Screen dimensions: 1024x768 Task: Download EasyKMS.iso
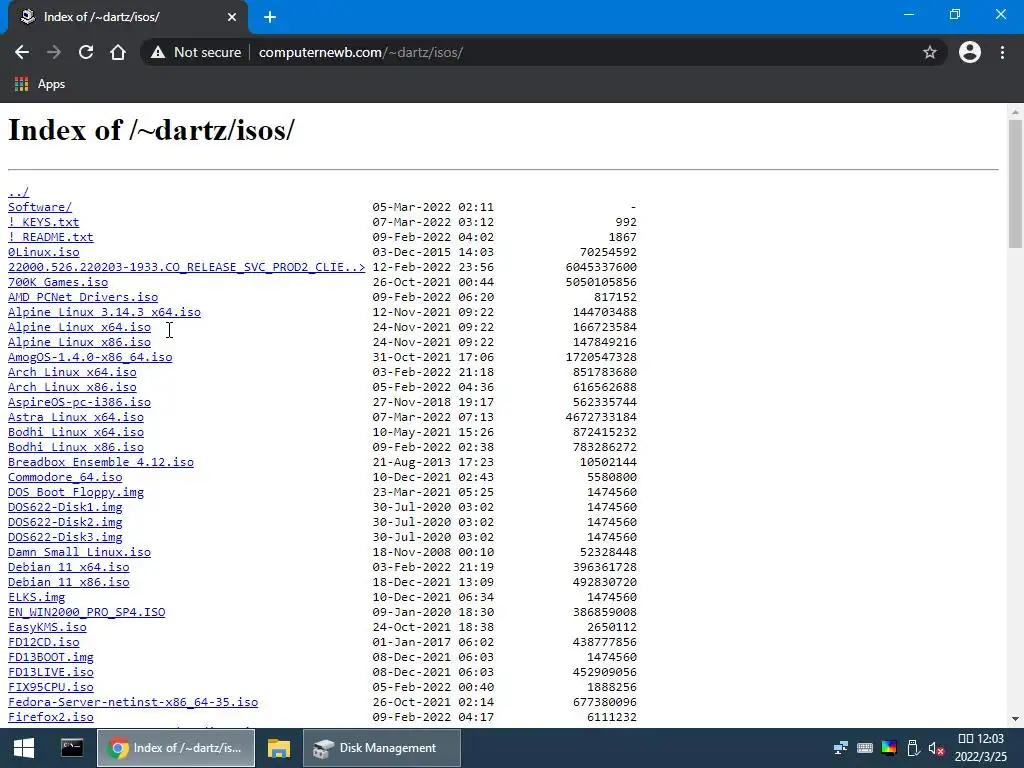(x=47, y=628)
